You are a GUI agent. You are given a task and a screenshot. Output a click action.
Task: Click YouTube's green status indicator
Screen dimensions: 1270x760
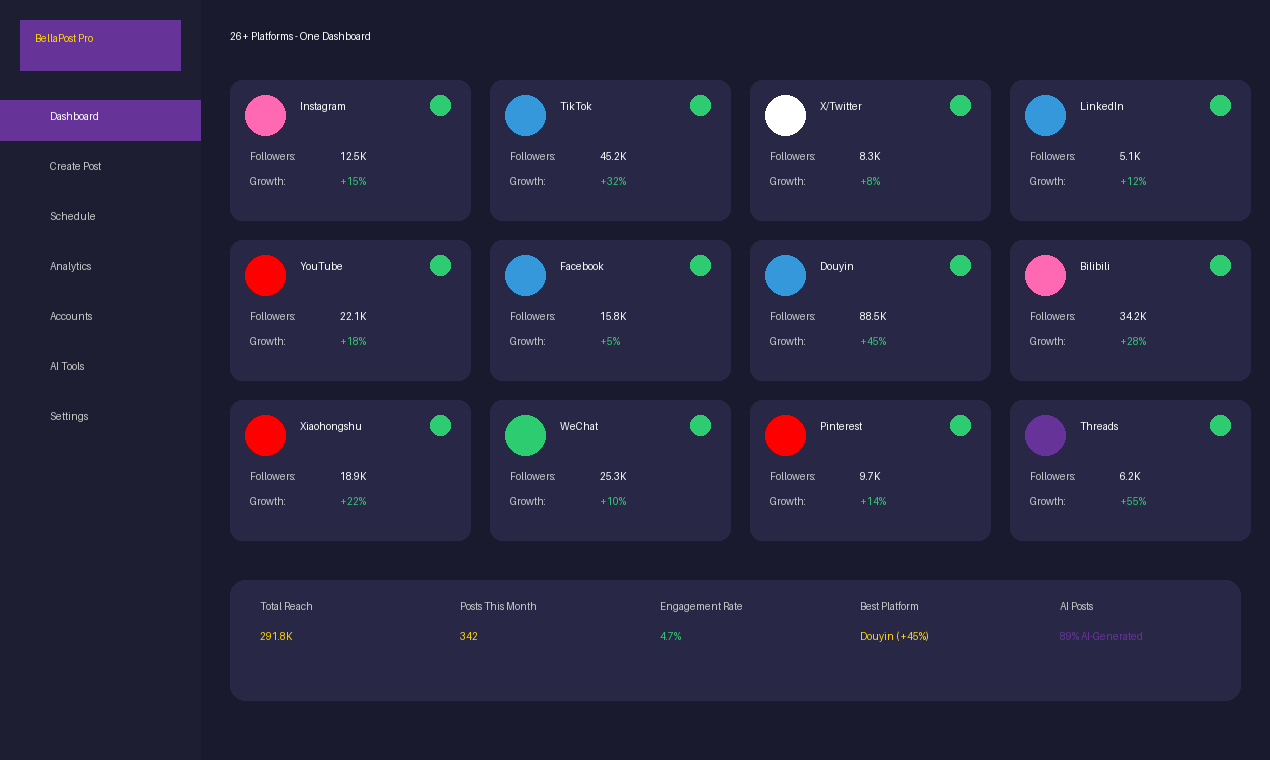point(440,265)
